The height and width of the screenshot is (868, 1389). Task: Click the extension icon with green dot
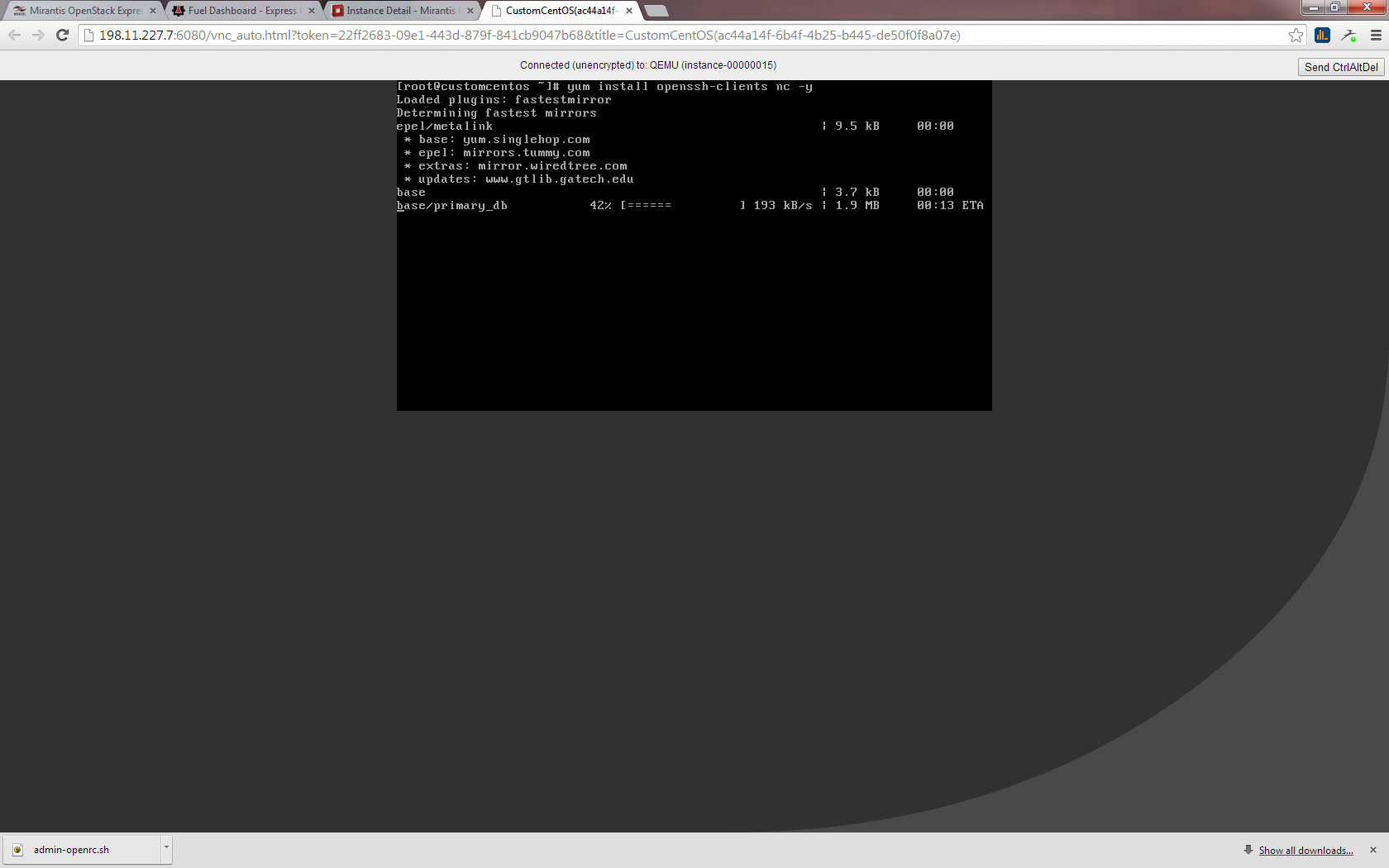tap(1348, 35)
